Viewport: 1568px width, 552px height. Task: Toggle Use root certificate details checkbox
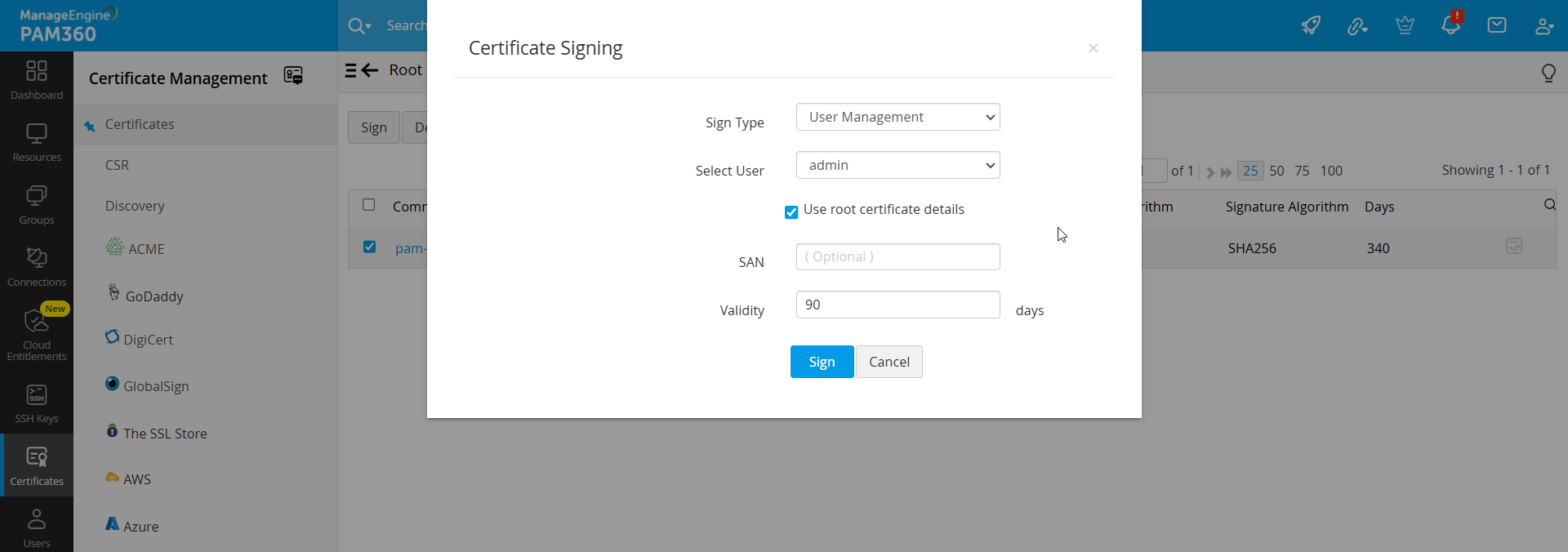791,212
